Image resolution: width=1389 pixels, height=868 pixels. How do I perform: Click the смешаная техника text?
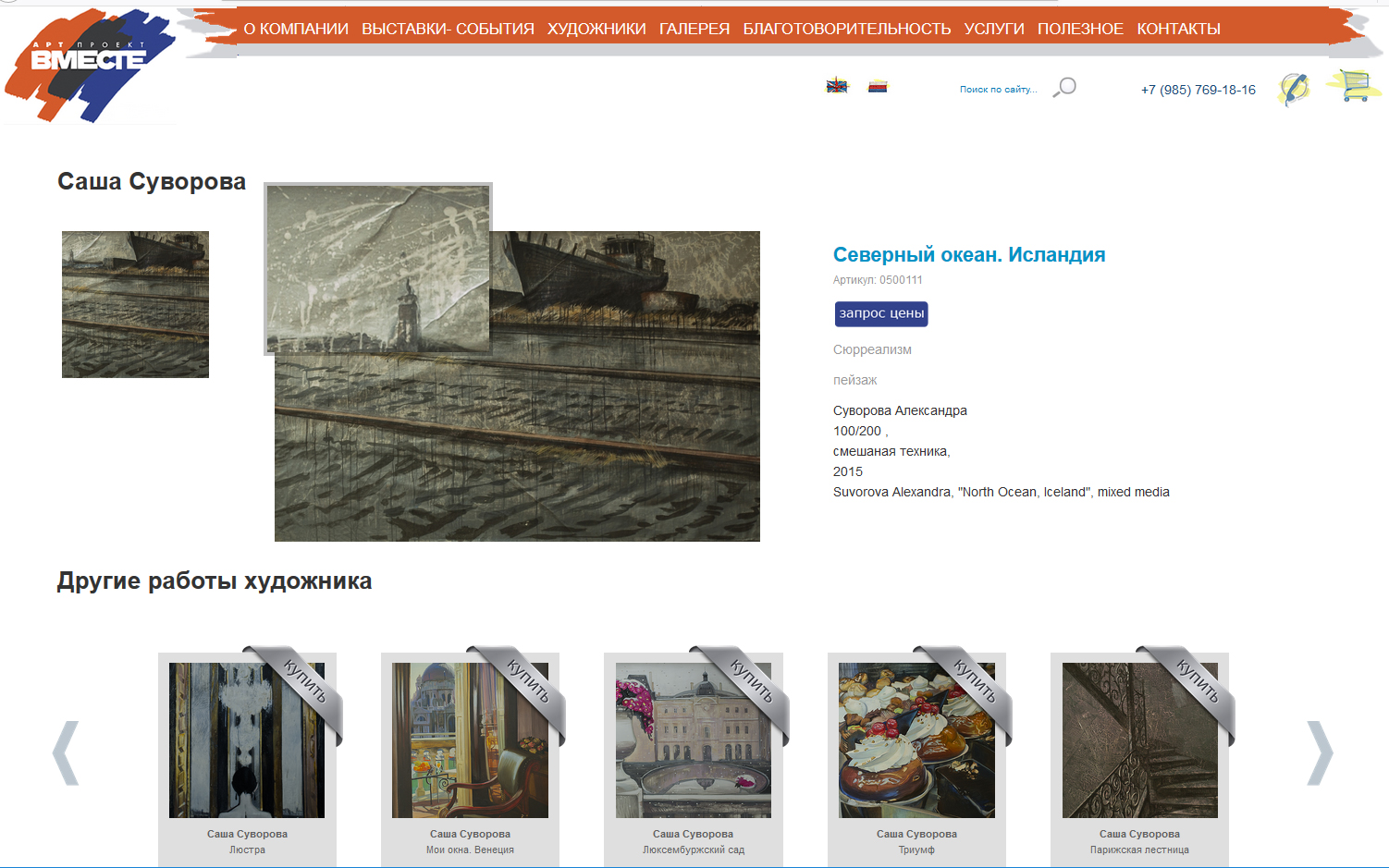click(891, 451)
